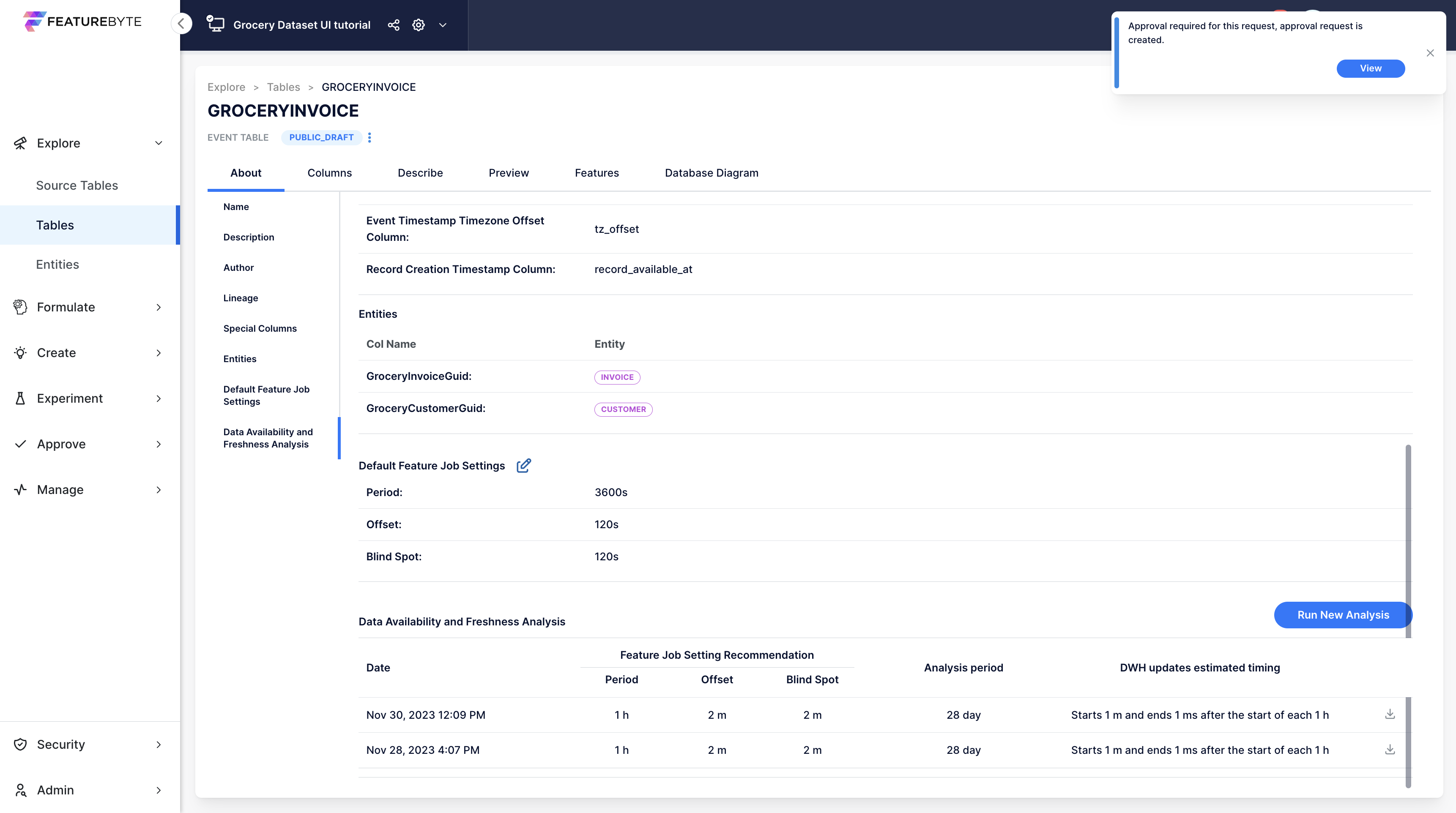Jump to Name in About outline

click(236, 207)
